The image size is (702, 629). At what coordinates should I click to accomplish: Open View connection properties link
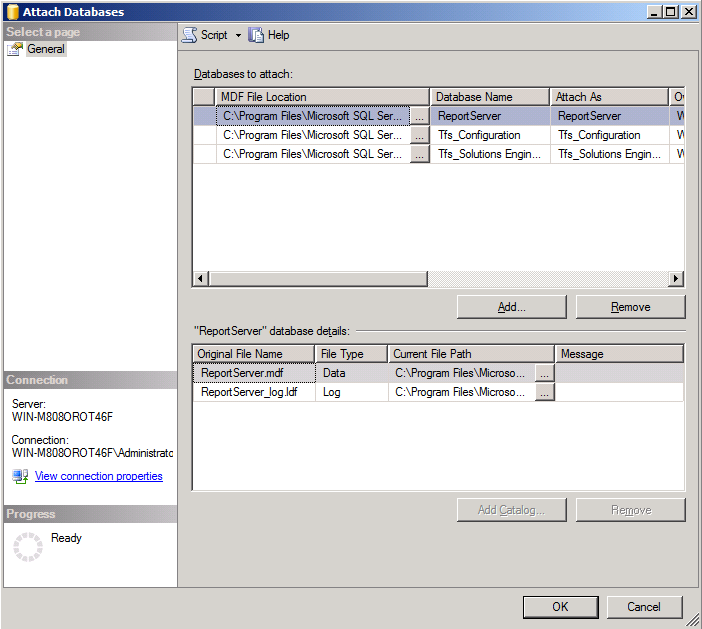(x=98, y=476)
